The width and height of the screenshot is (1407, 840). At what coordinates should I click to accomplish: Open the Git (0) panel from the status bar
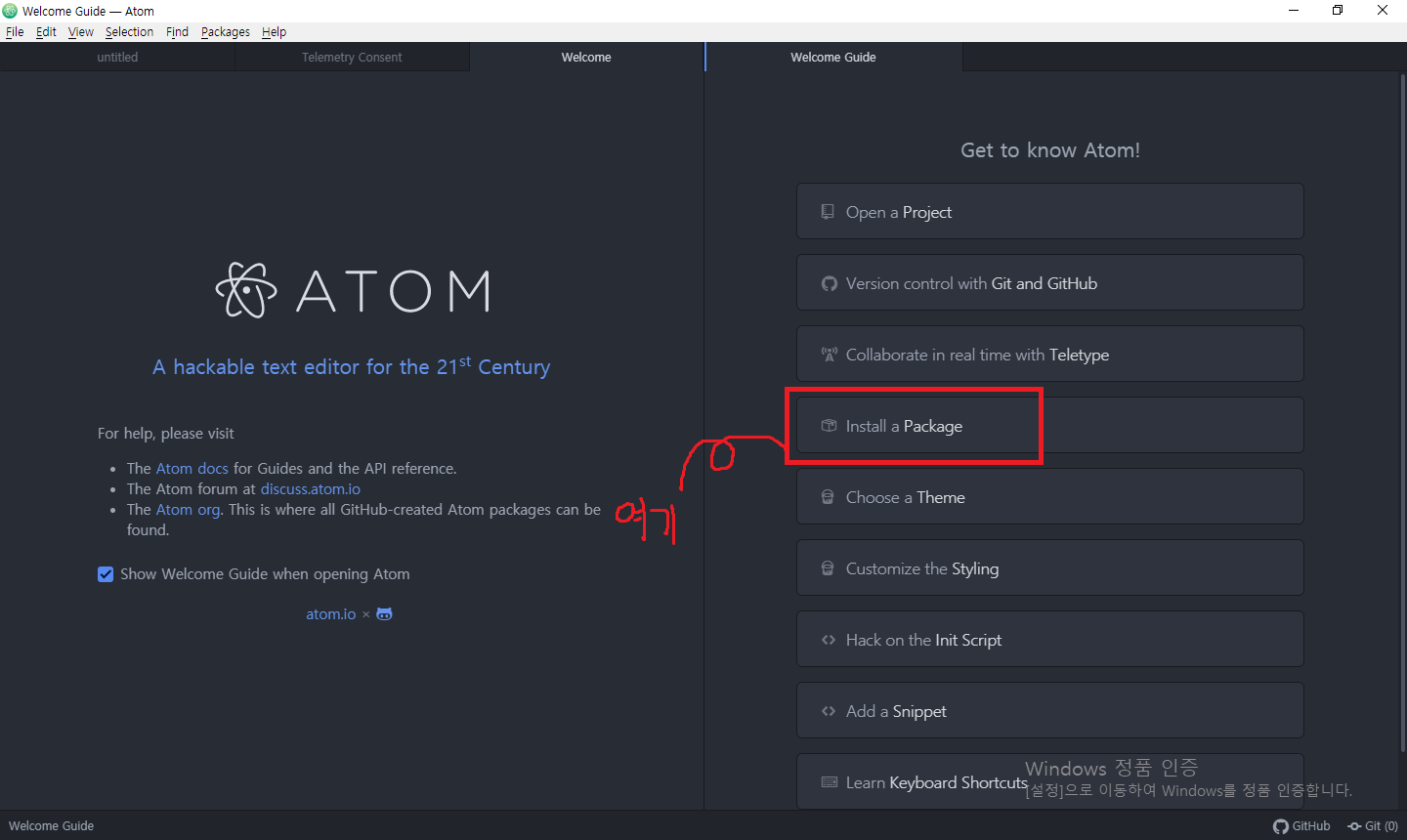(x=1373, y=825)
